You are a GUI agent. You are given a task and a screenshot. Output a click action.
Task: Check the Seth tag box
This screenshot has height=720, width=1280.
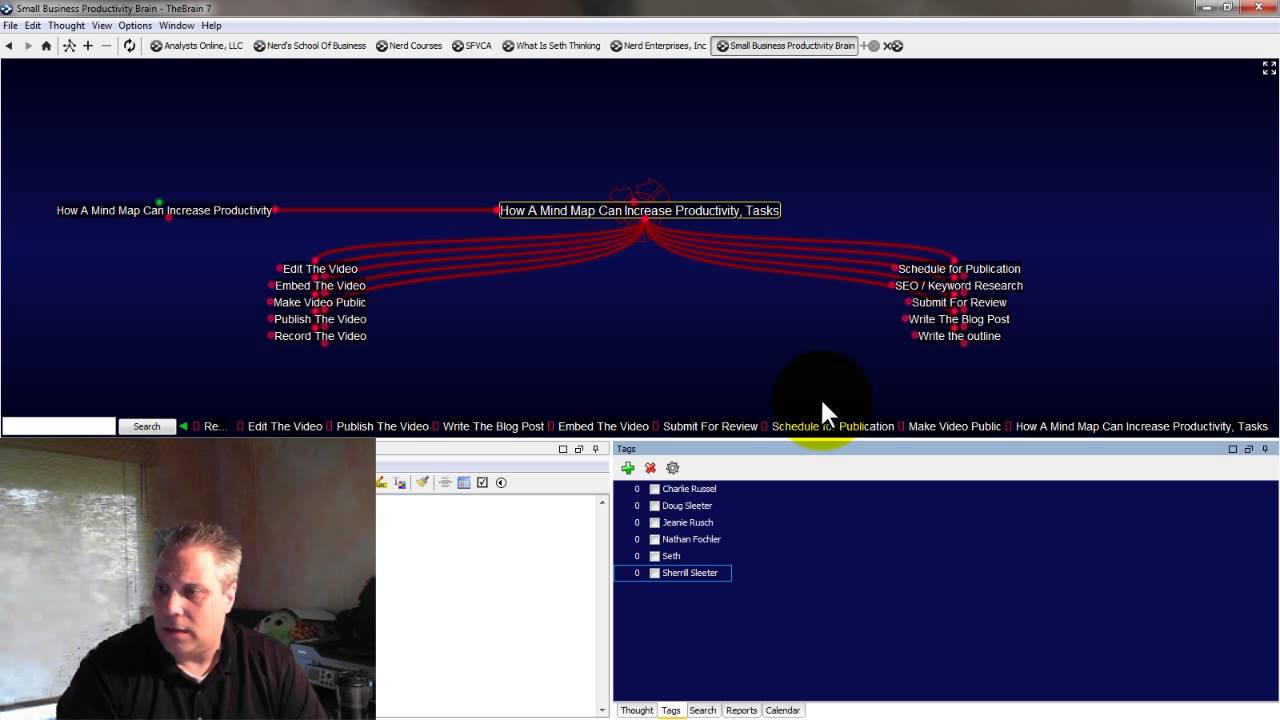click(x=655, y=556)
